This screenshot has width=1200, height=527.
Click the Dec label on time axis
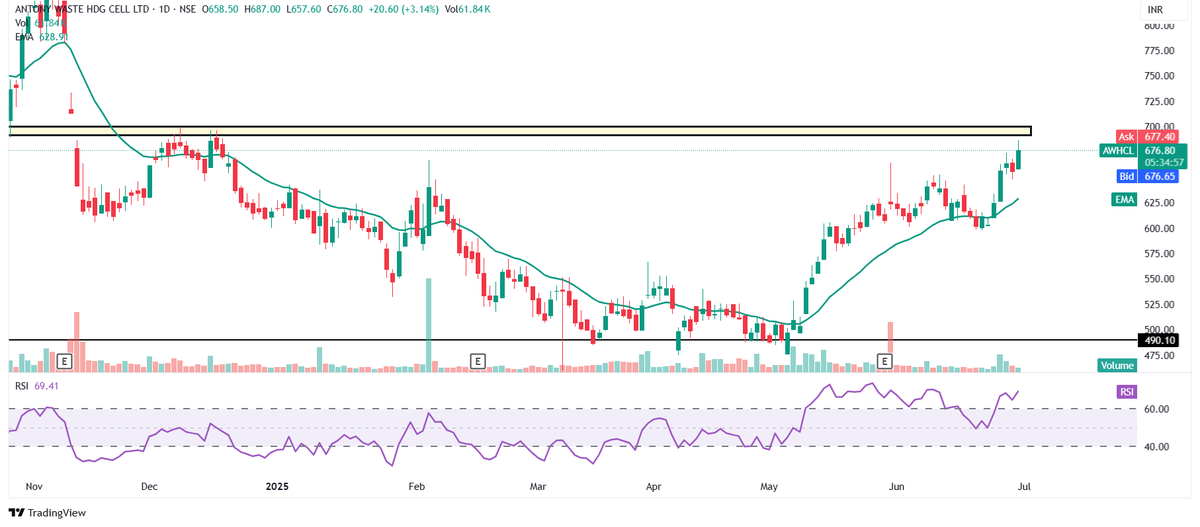[150, 486]
